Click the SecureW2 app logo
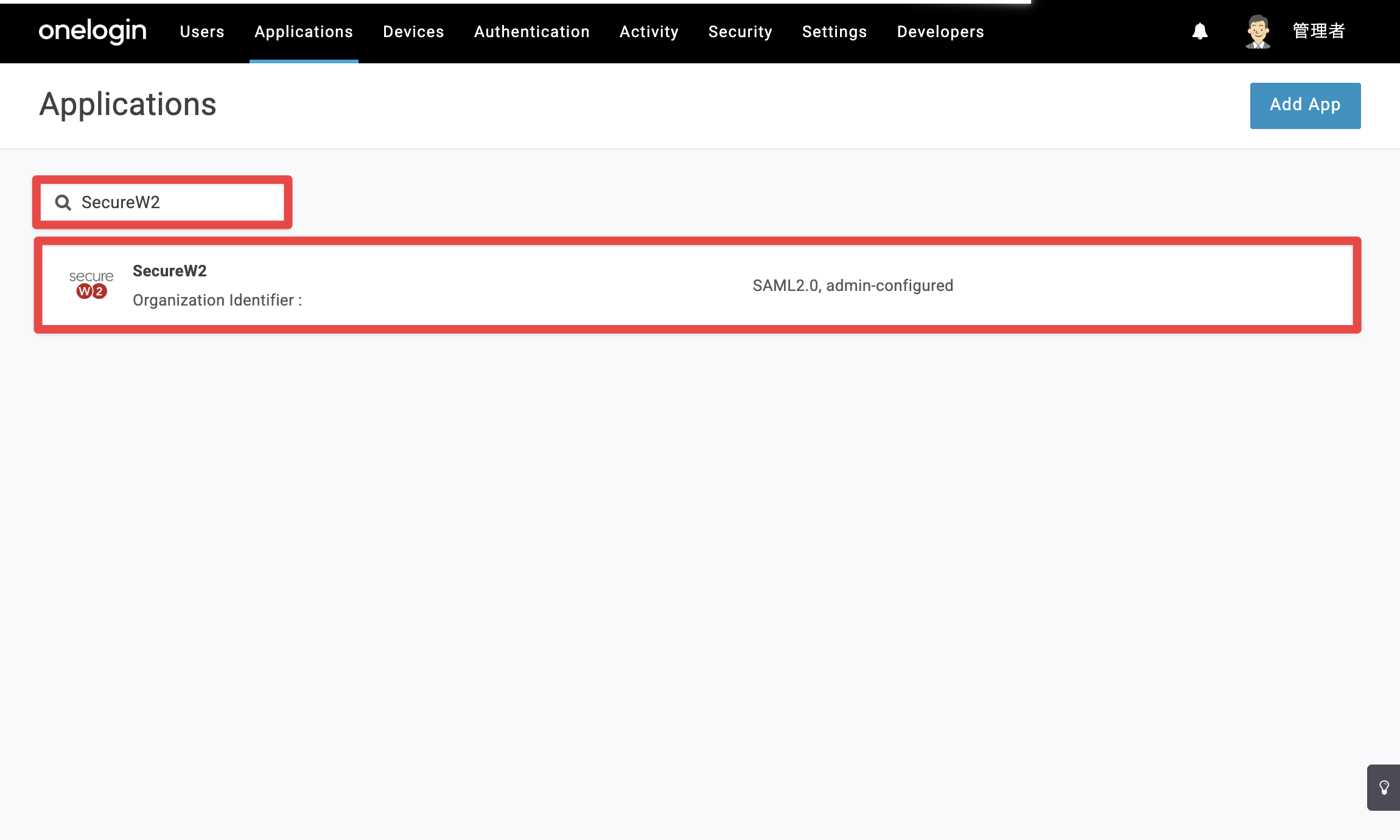This screenshot has height=840, width=1400. 91,285
